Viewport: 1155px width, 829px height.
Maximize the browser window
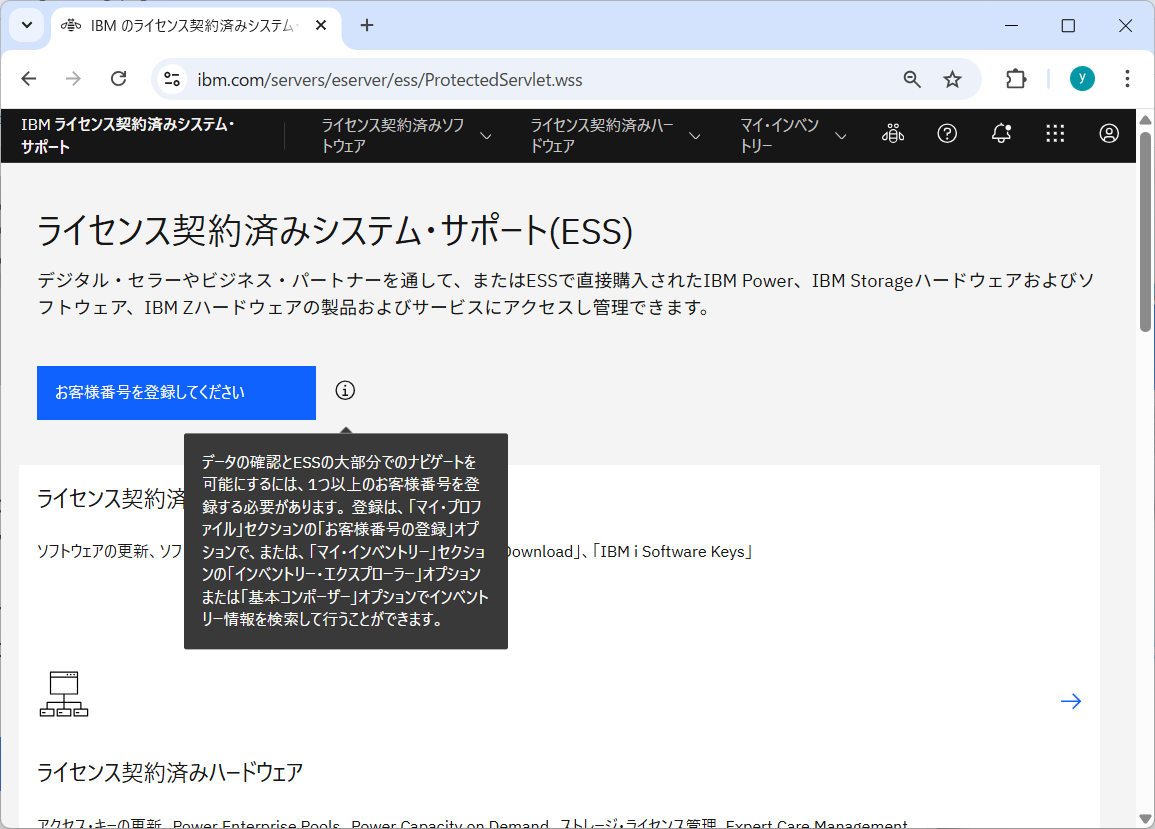(1068, 25)
